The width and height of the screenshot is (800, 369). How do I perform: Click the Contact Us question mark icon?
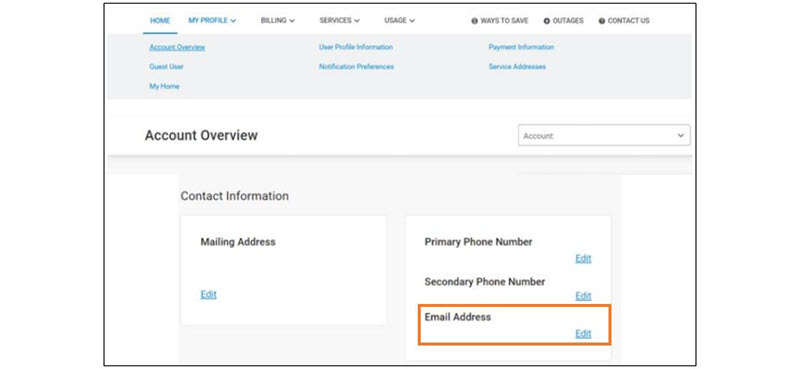602,21
